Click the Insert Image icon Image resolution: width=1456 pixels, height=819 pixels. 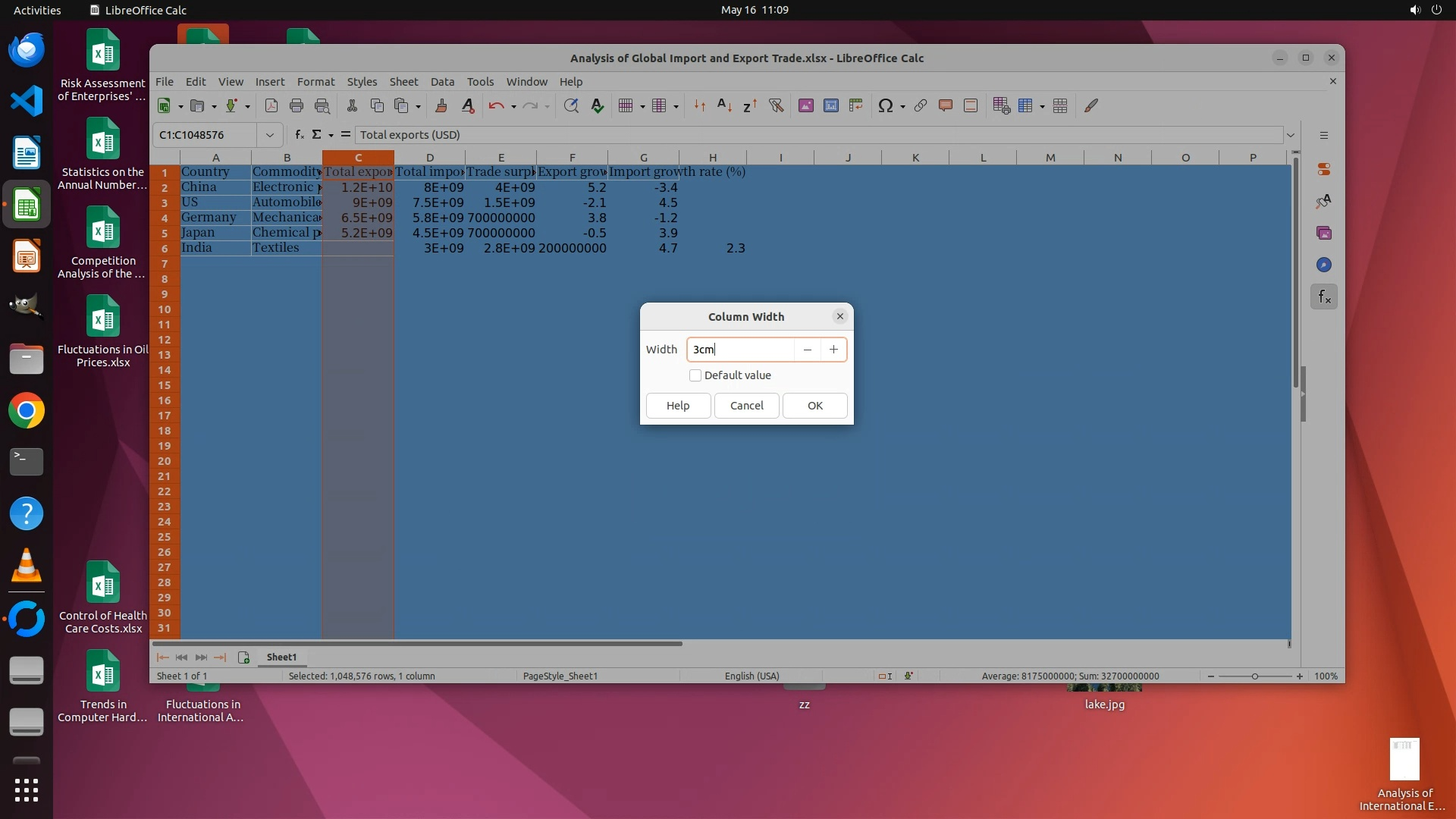(805, 106)
